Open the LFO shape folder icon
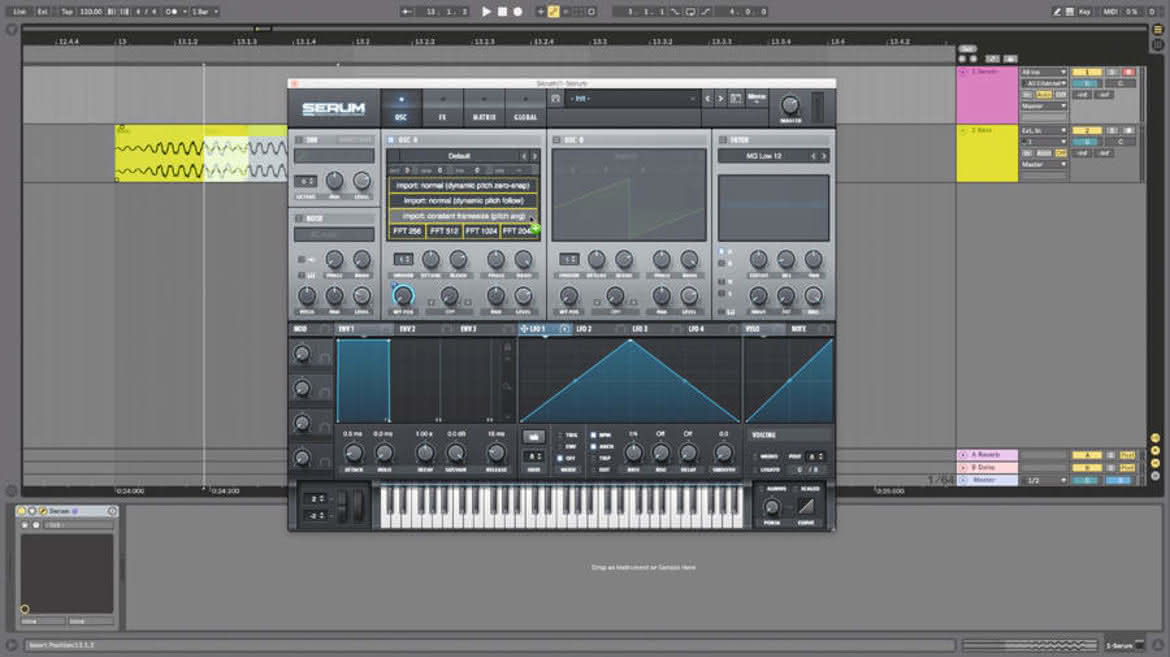The width and height of the screenshot is (1170, 657). point(534,437)
